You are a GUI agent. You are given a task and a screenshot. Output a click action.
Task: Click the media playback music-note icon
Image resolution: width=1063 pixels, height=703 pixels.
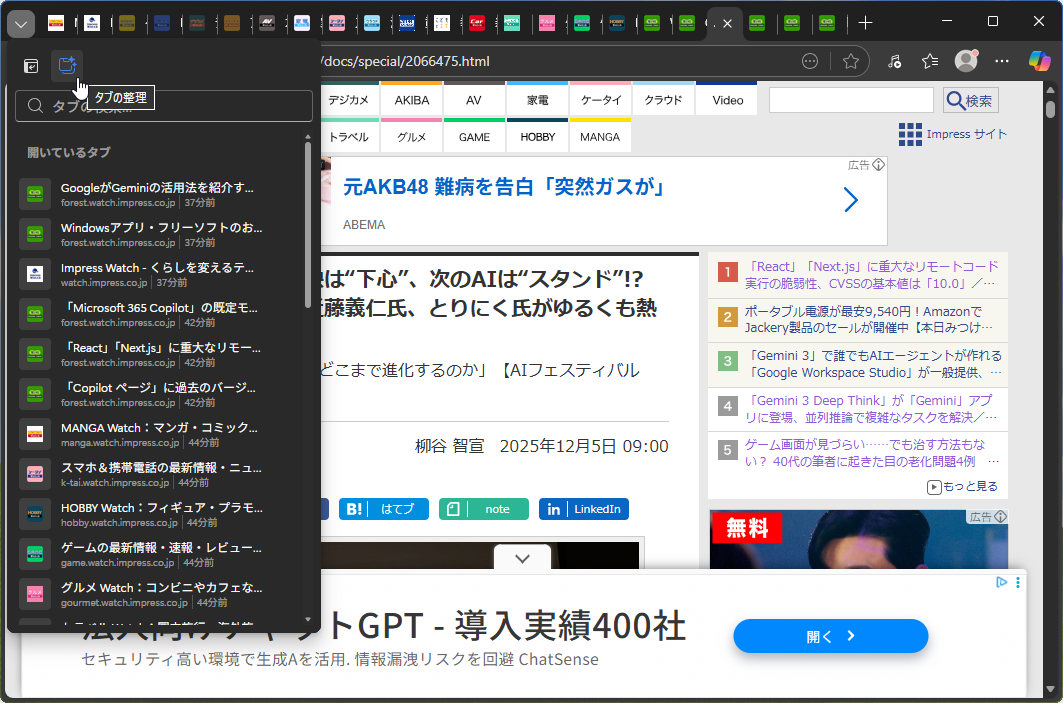click(x=894, y=60)
